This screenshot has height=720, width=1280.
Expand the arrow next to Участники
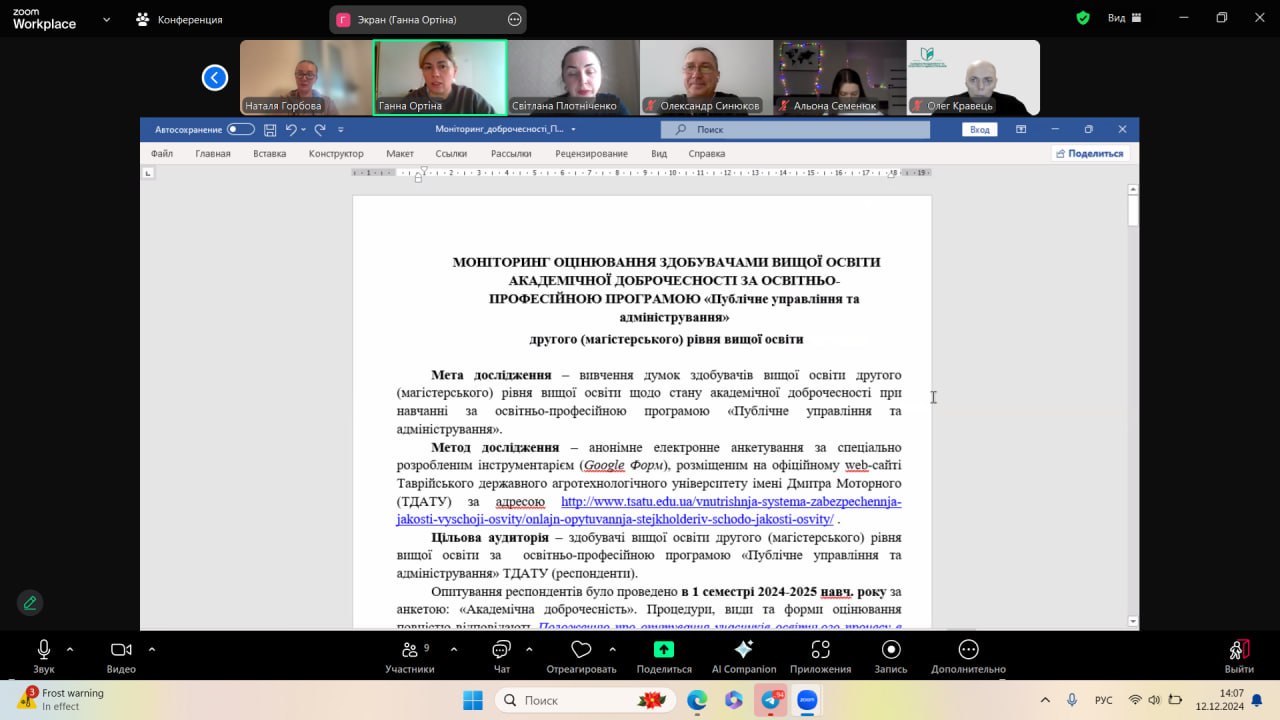click(454, 649)
